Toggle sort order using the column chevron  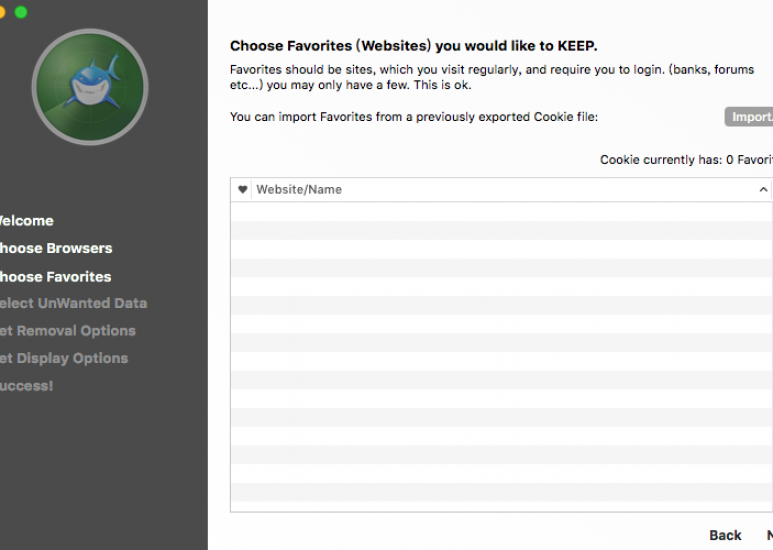point(763,189)
